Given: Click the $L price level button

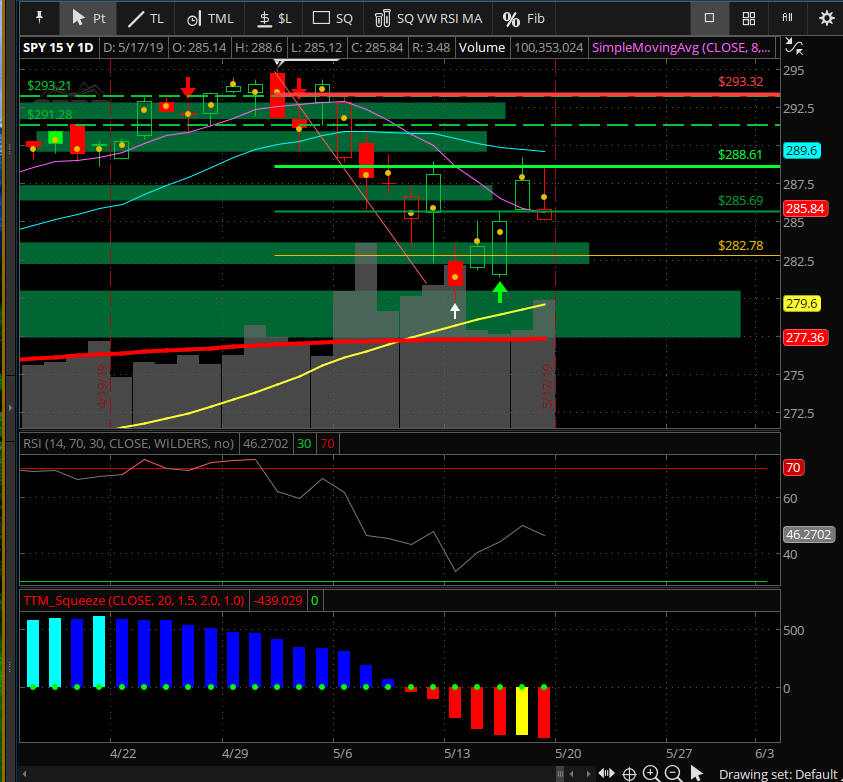Looking at the screenshot, I should tap(275, 18).
